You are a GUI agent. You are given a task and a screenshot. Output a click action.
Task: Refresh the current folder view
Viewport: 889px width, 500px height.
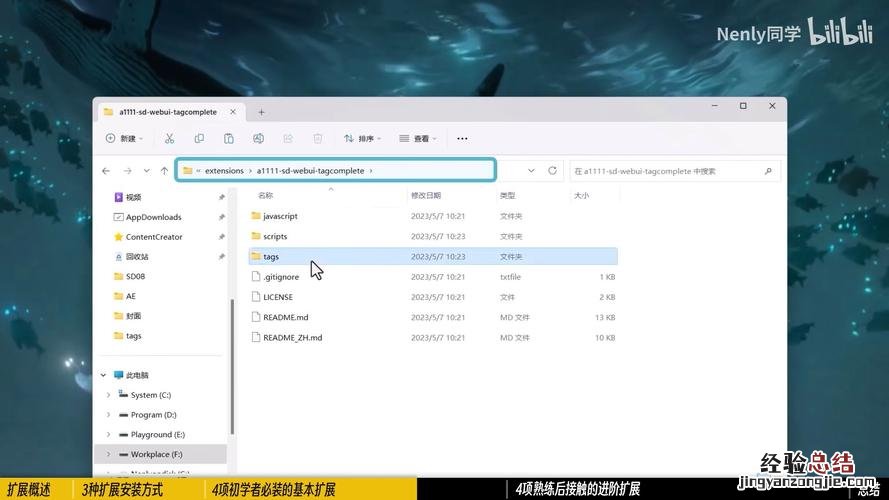point(552,171)
